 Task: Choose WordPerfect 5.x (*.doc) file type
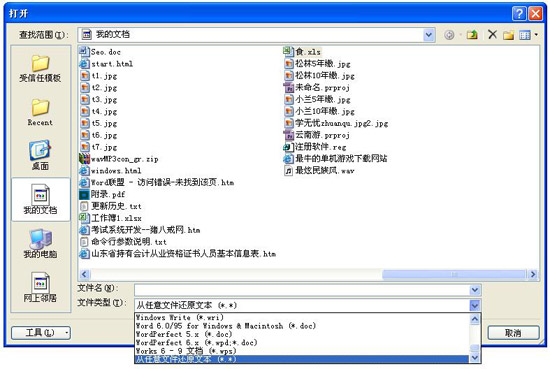(184, 334)
